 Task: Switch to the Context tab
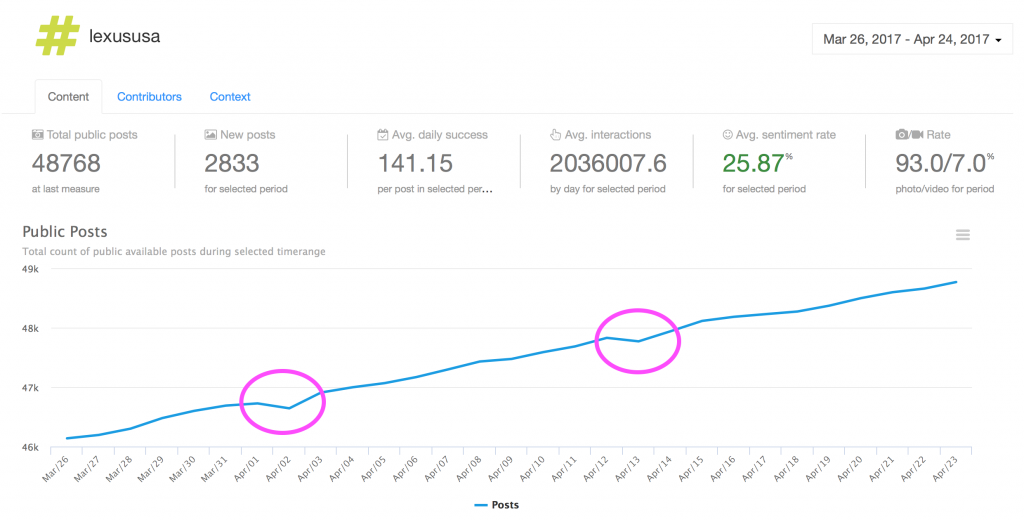click(x=230, y=97)
